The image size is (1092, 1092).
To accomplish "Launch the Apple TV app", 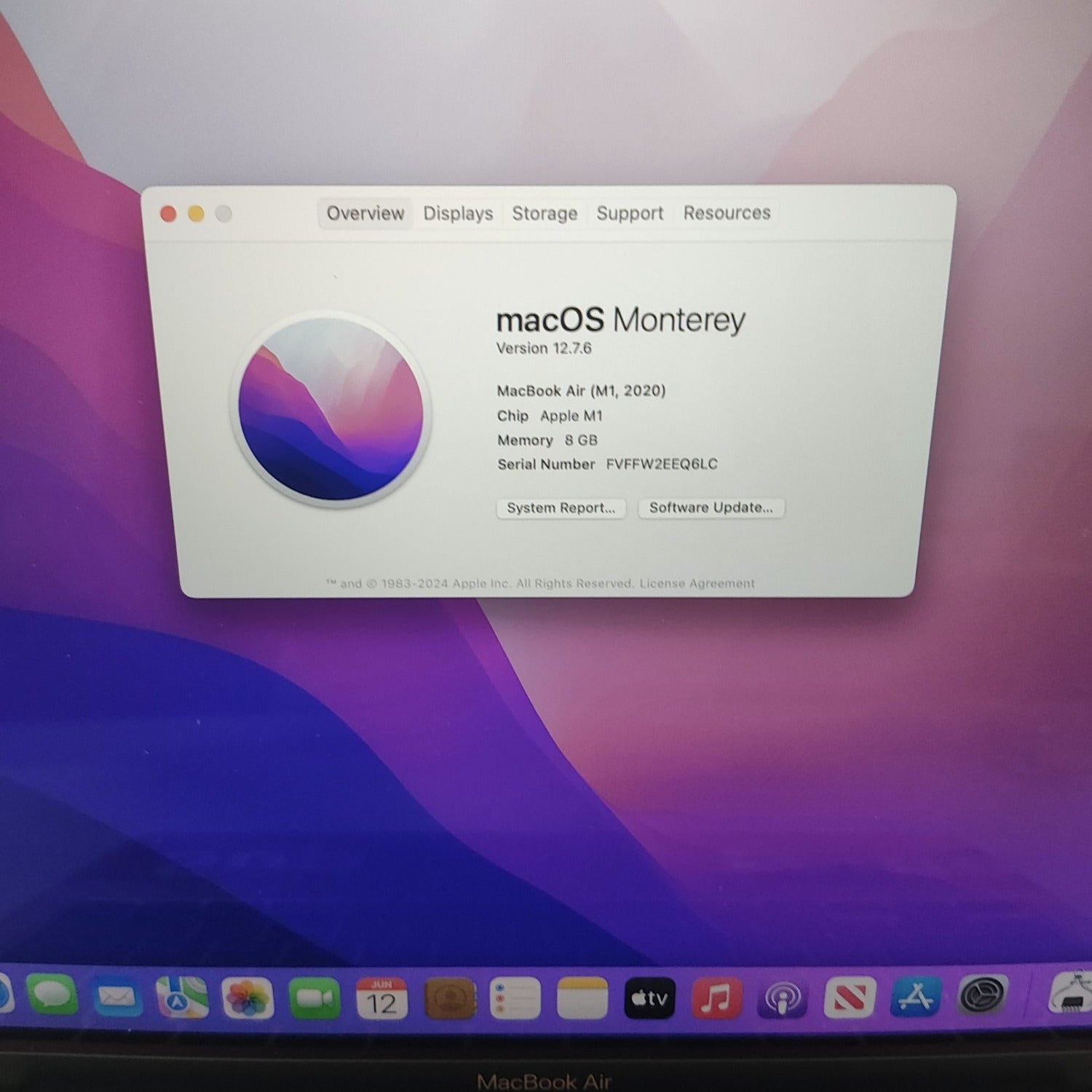I will click(x=649, y=997).
